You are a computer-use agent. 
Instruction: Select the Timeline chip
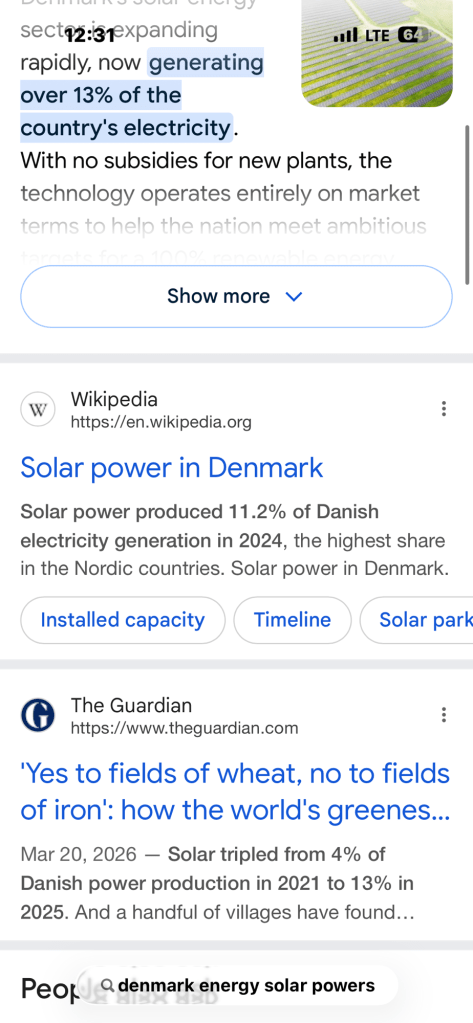[x=292, y=620]
